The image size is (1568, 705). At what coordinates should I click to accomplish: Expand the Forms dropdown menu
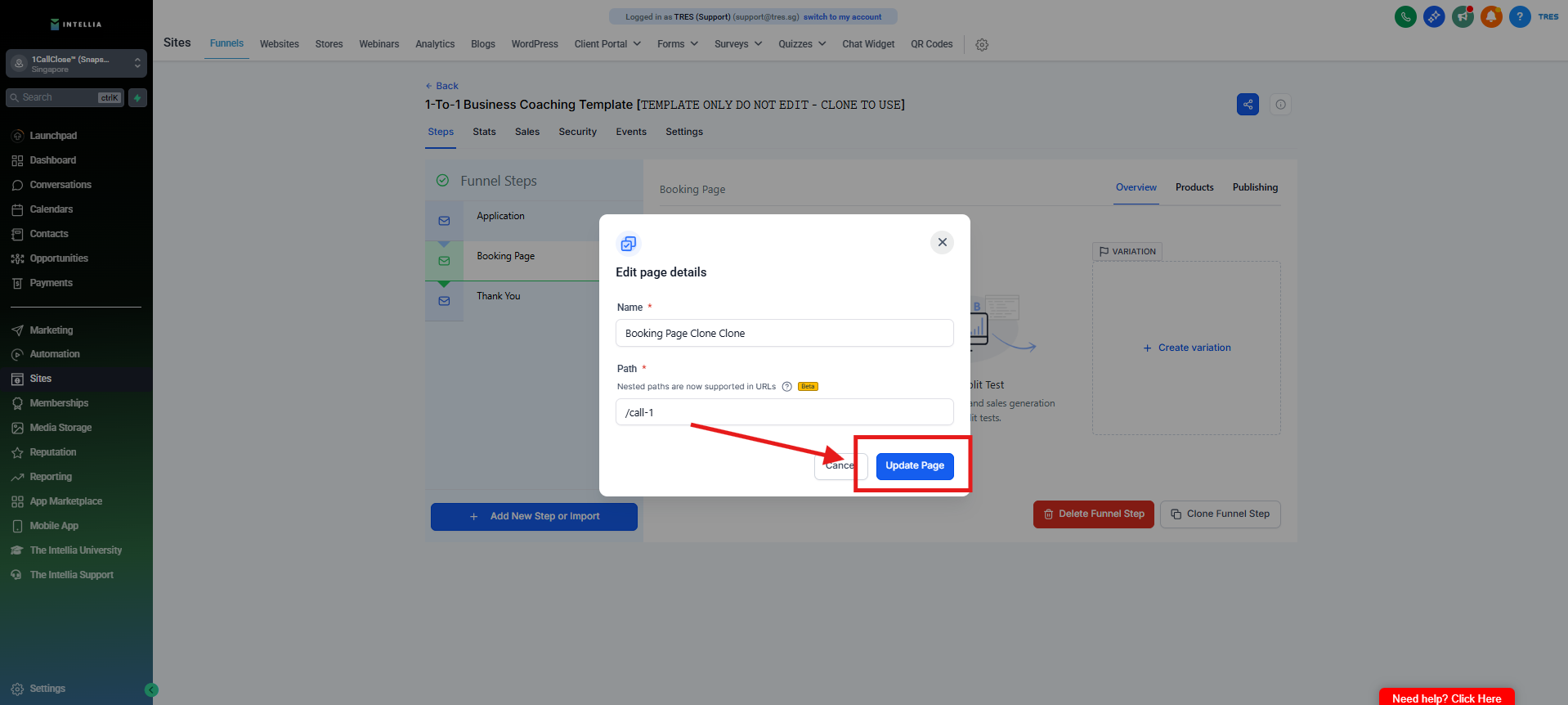pos(678,44)
